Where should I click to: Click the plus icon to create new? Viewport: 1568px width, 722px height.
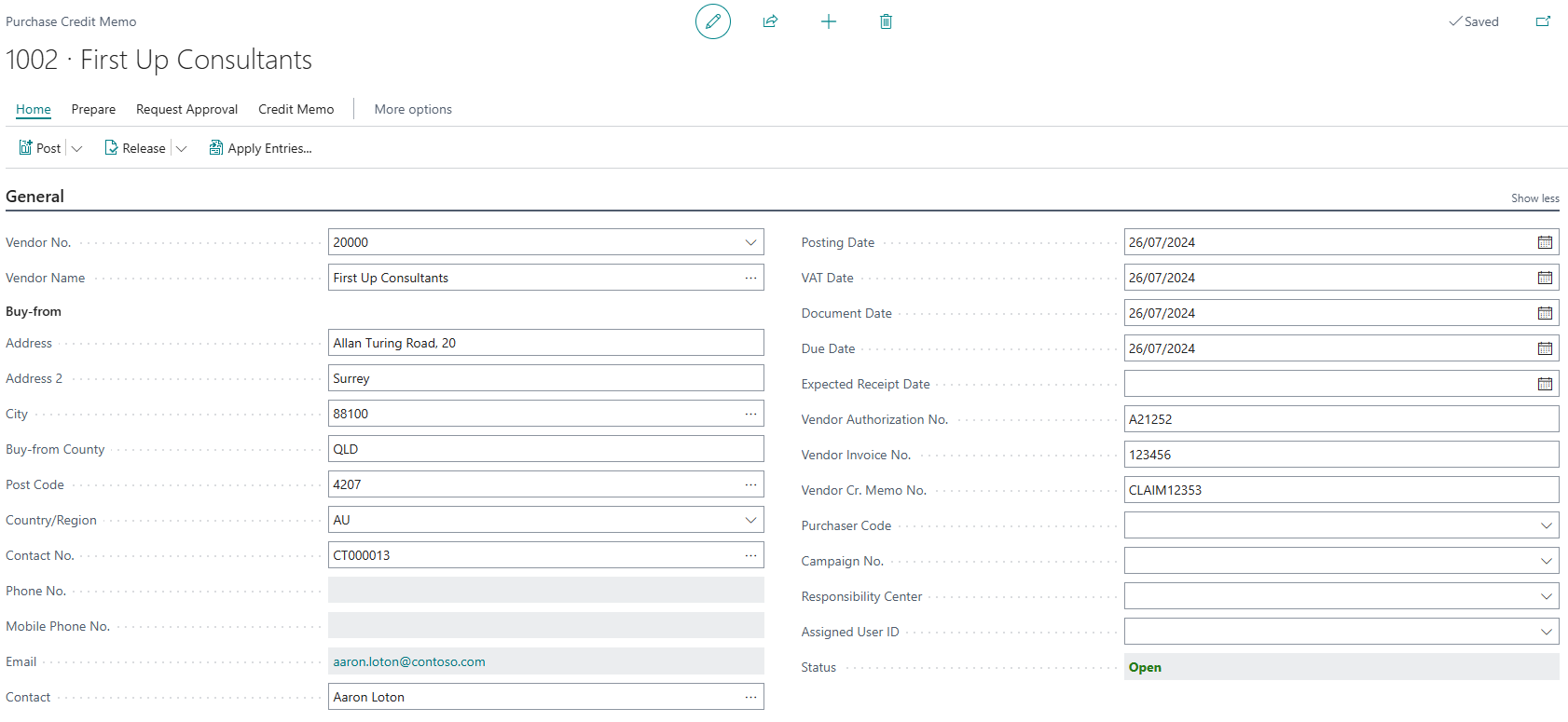pos(829,21)
